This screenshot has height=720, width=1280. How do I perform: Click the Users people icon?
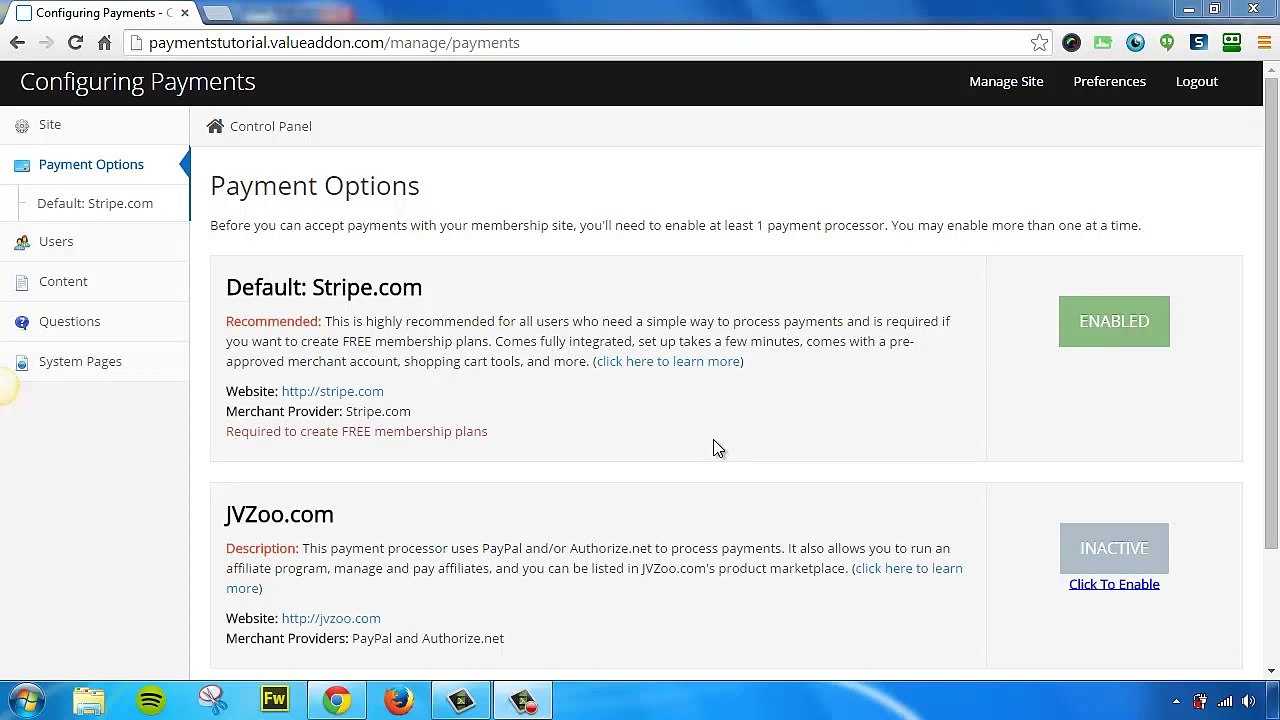(22, 242)
